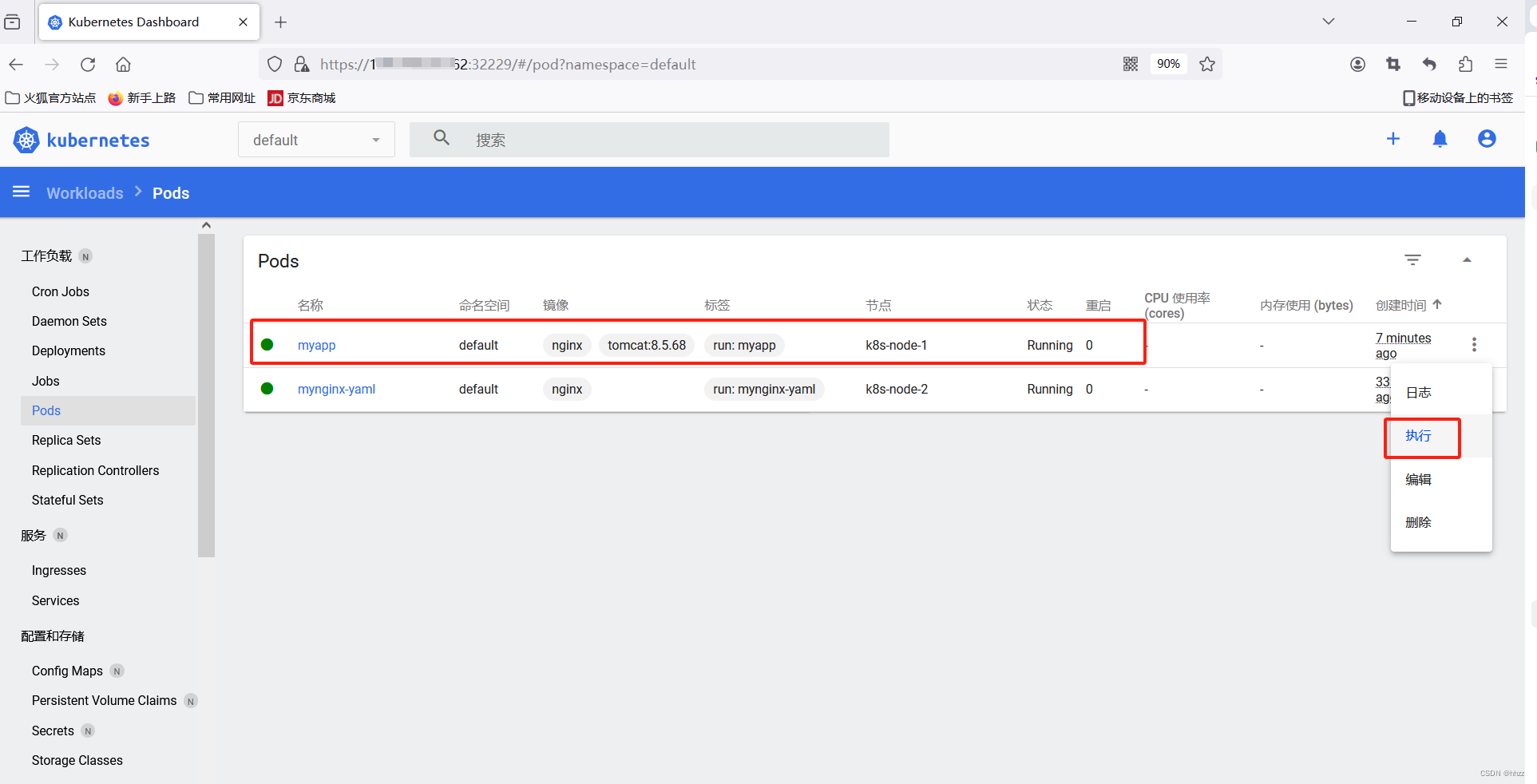Open Storage Classes in the sidebar
Image resolution: width=1537 pixels, height=784 pixels.
(77, 760)
